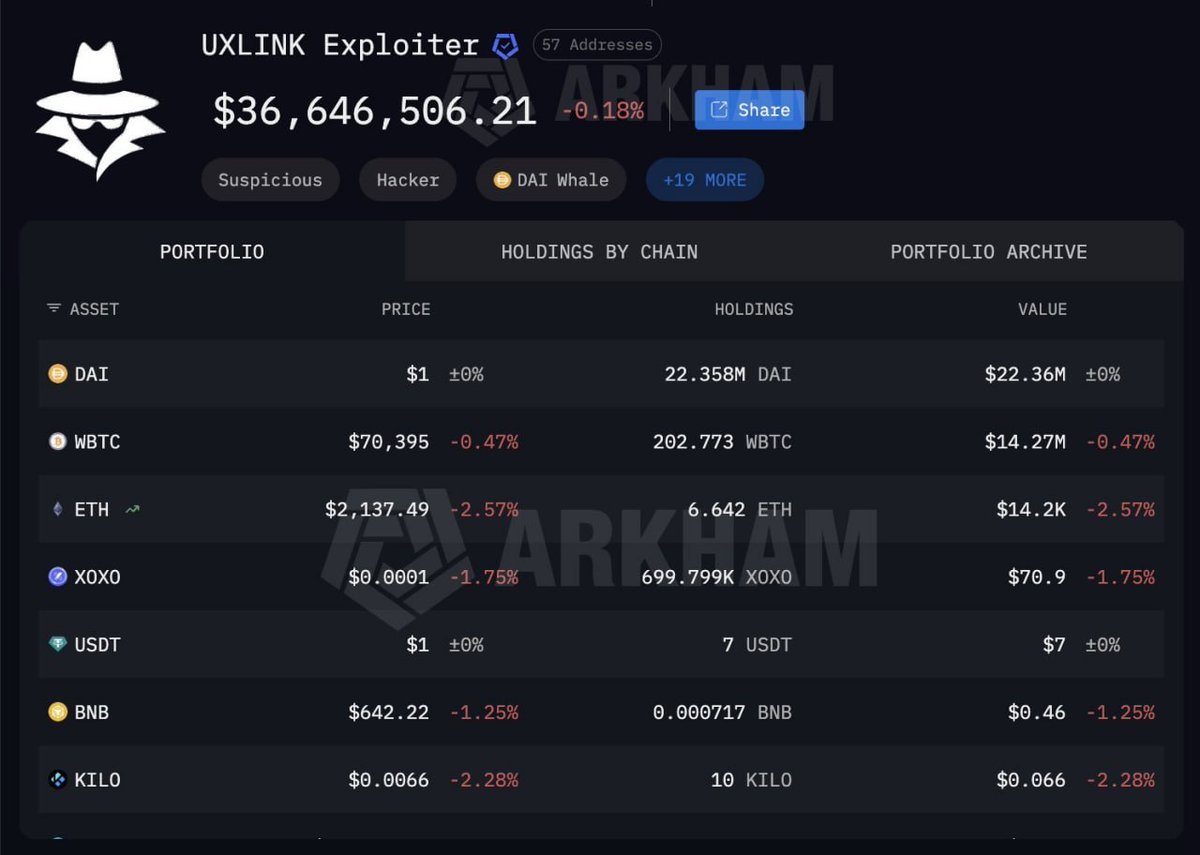Click the verified badge beside UXLINK Exploiter
The height and width of the screenshot is (855, 1200).
[502, 44]
